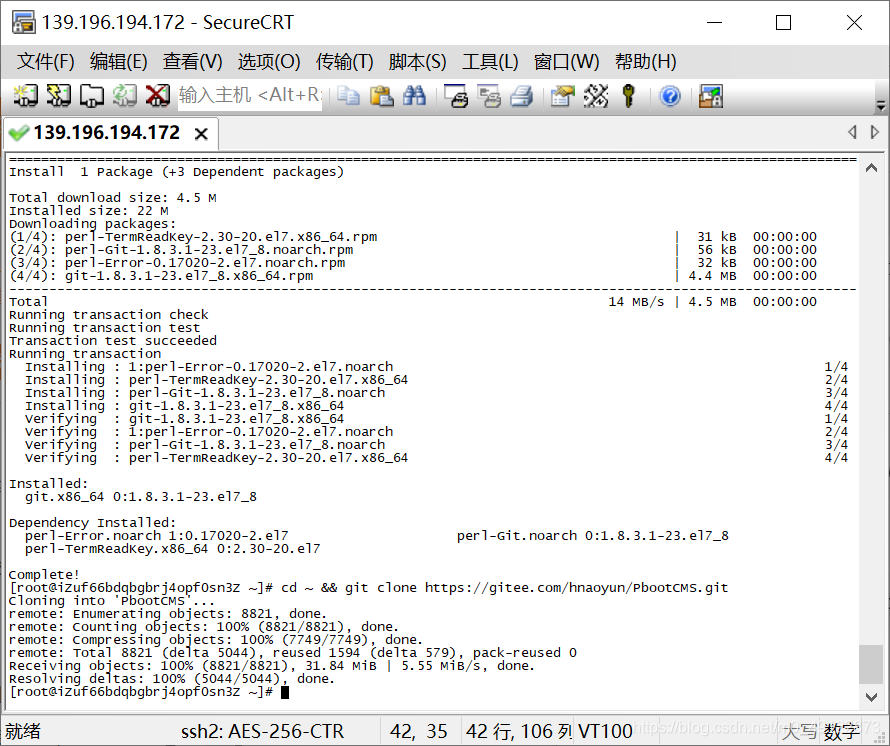
Task: Click 'Installed size: 22 M' line
Action: 89,211
